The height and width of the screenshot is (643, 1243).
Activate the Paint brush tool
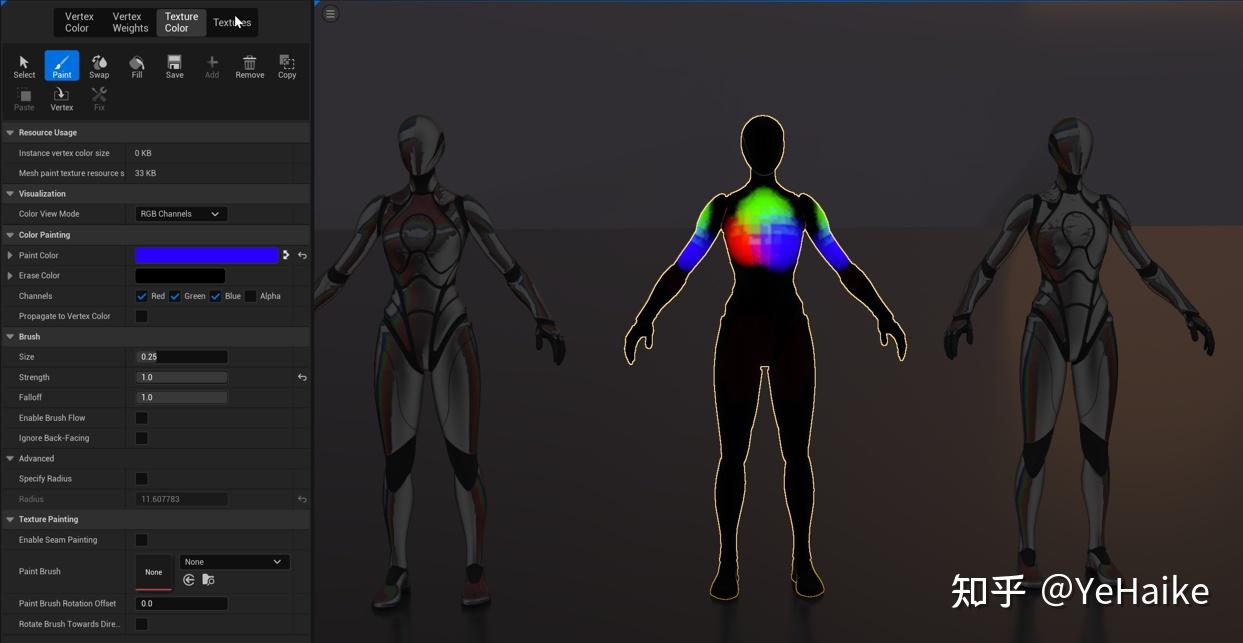click(62, 66)
